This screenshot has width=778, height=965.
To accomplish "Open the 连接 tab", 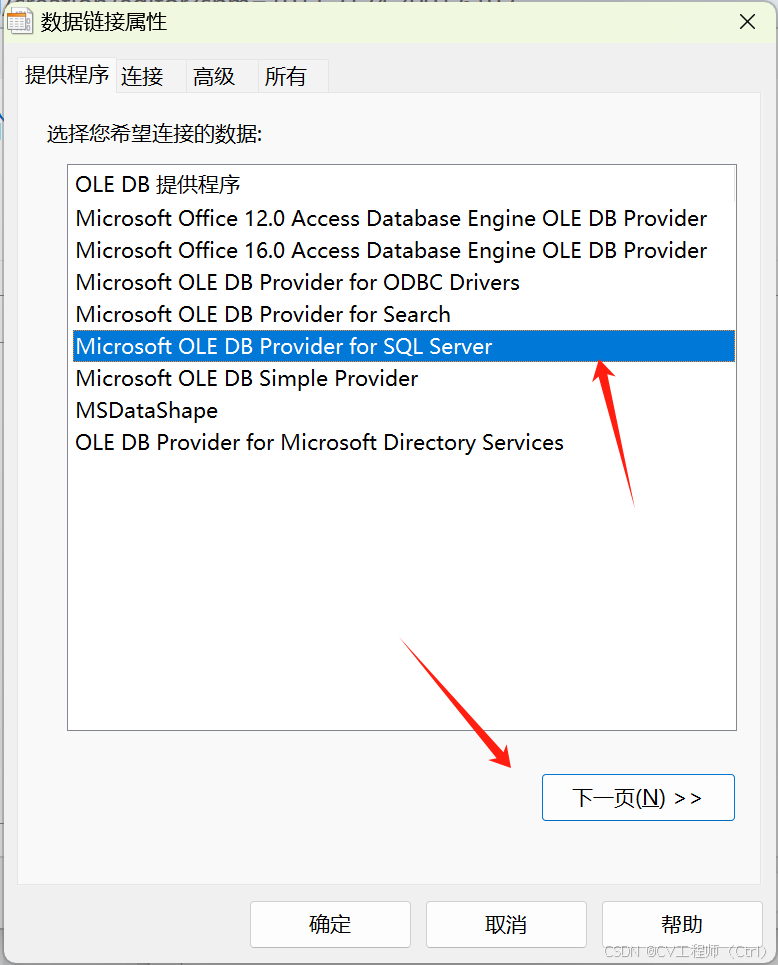I will pyautogui.click(x=142, y=77).
